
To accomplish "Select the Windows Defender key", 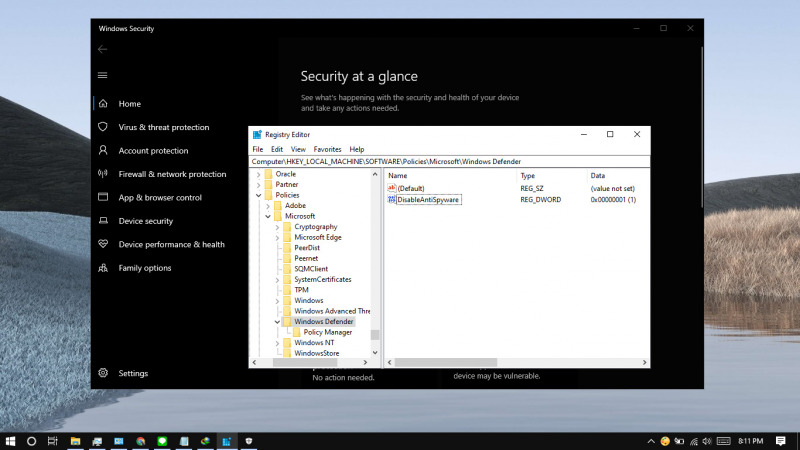I will 323,321.
